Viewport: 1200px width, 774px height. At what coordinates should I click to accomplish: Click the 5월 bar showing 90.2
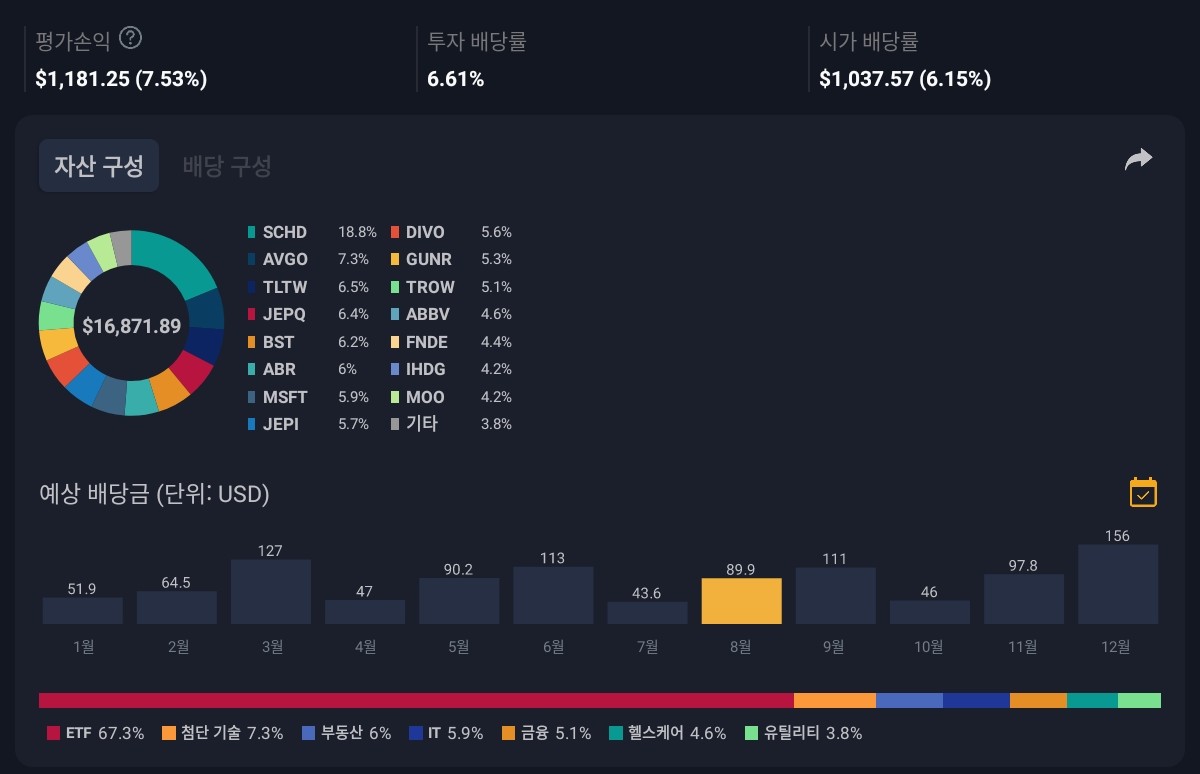tap(459, 601)
